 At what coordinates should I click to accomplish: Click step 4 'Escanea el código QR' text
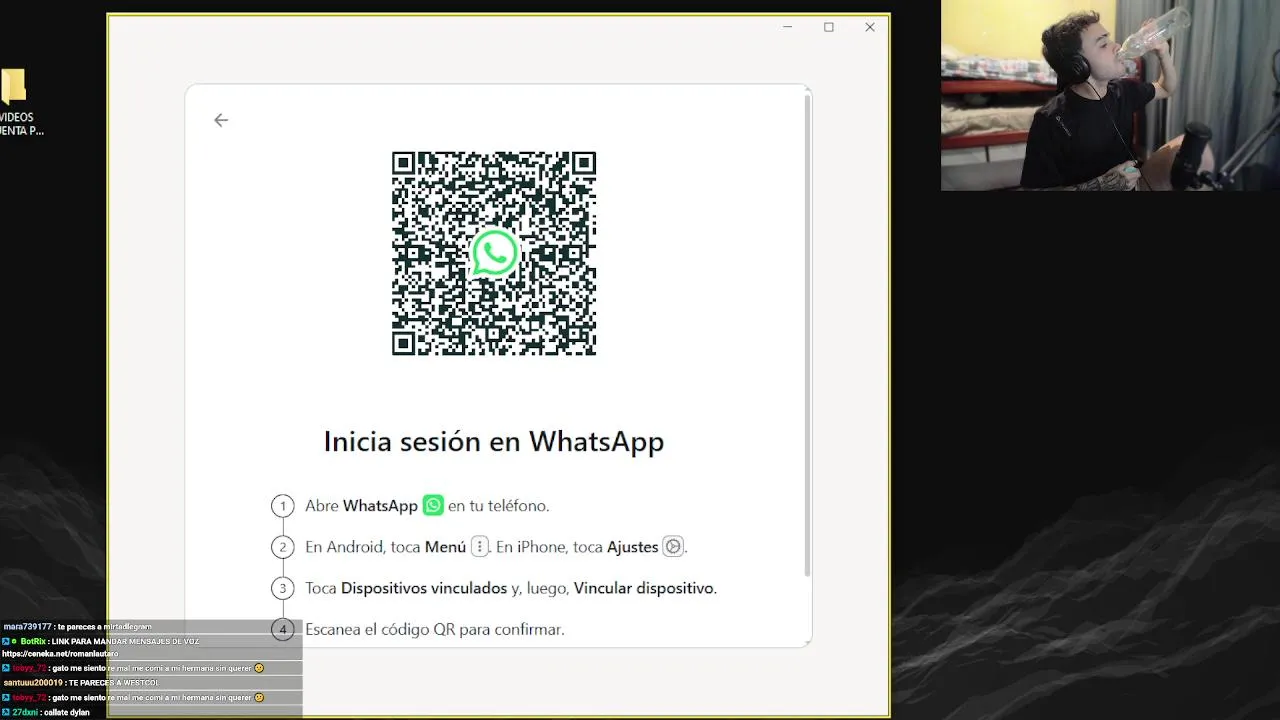coord(435,629)
